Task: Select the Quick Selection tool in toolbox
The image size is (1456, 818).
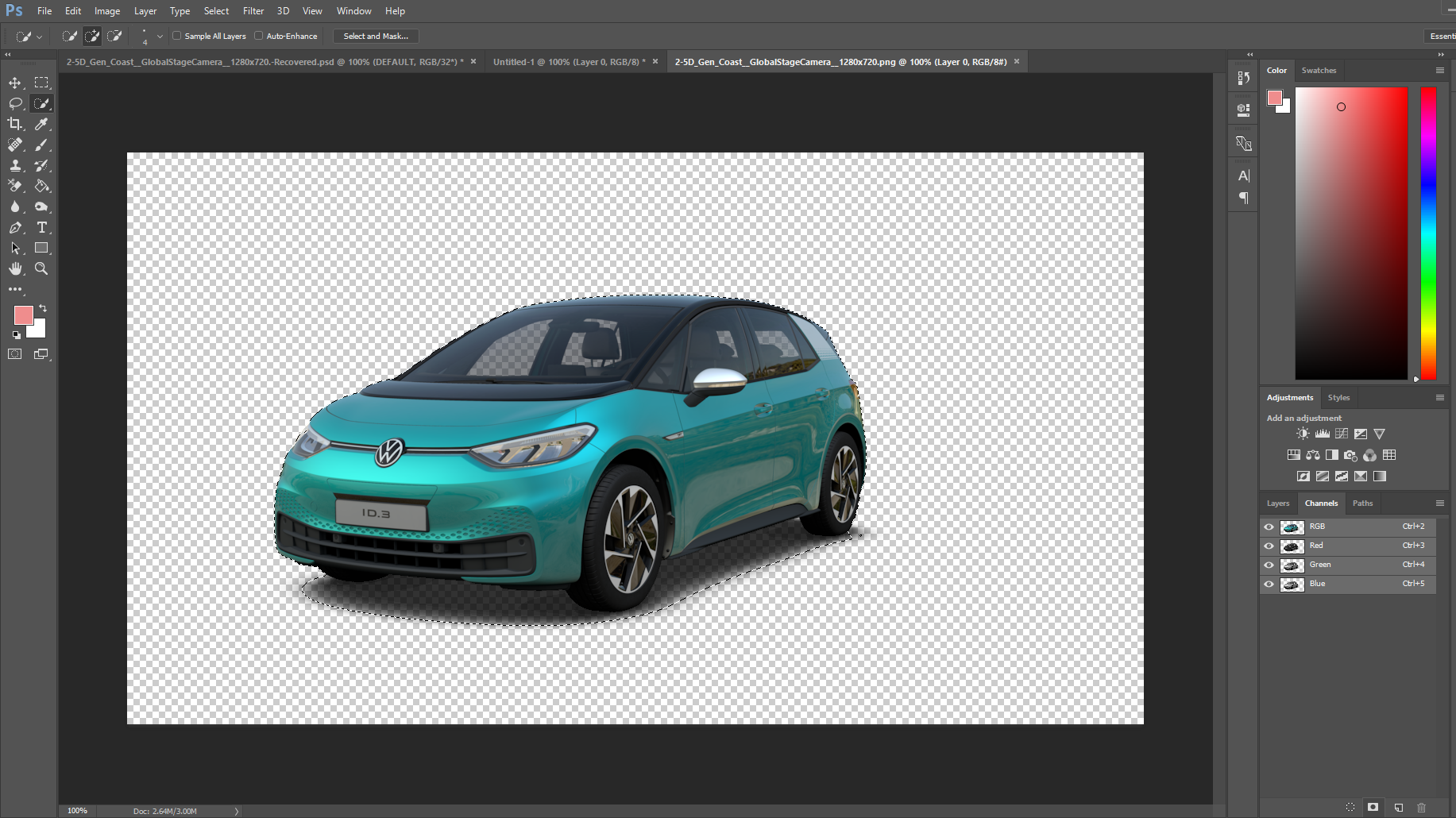Action: [41, 103]
